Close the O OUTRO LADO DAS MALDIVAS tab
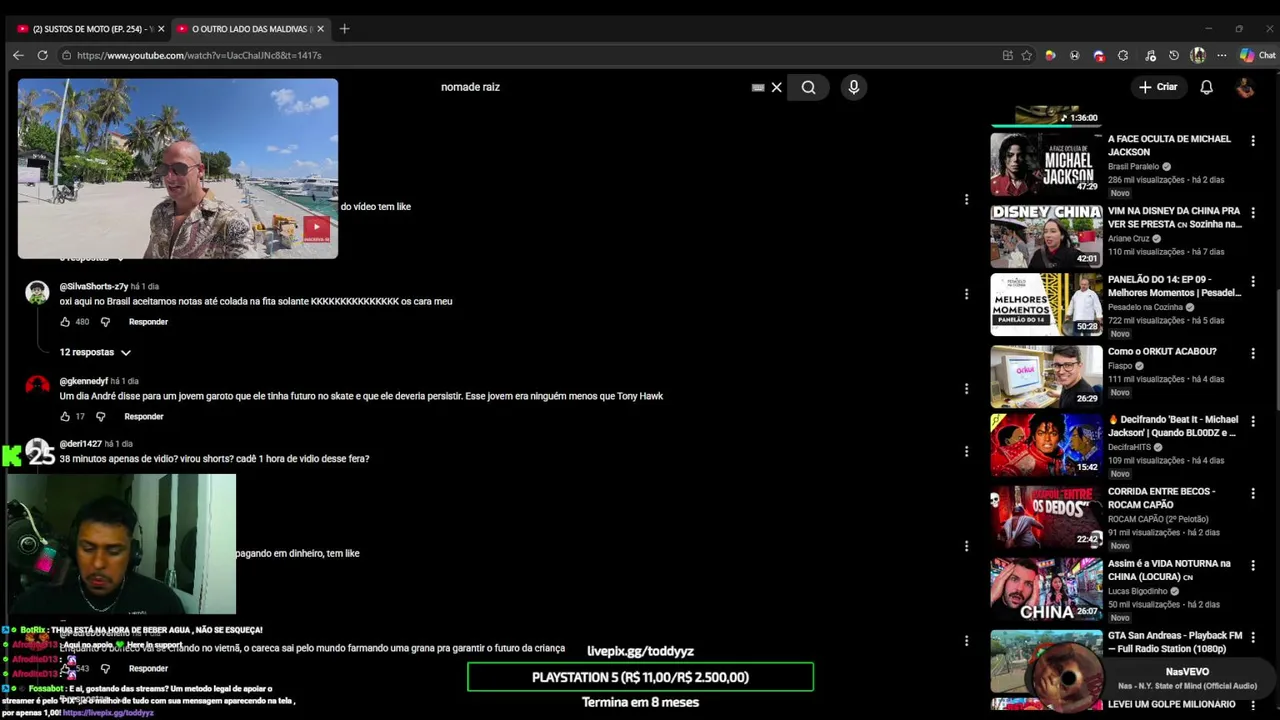The width and height of the screenshot is (1280, 720). click(x=321, y=29)
